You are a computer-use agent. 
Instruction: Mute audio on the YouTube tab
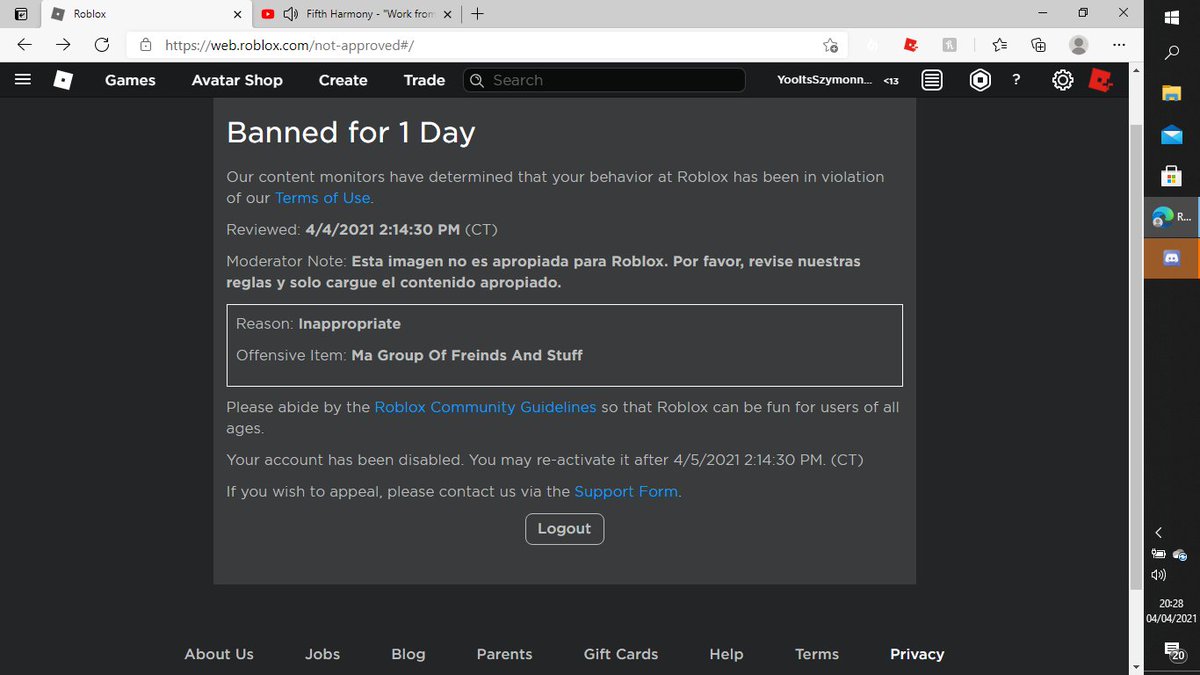pos(290,15)
